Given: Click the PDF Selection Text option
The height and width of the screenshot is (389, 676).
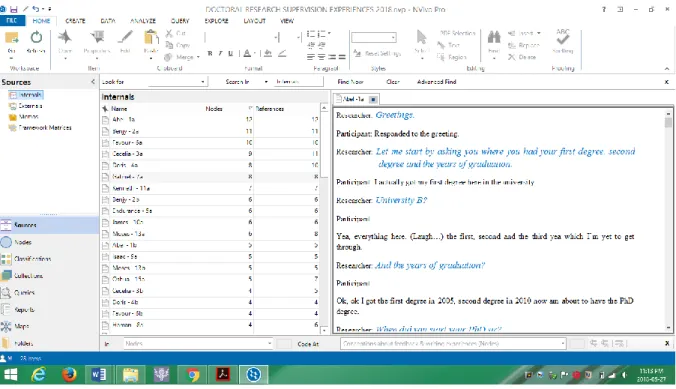Looking at the screenshot, I should (449, 45).
